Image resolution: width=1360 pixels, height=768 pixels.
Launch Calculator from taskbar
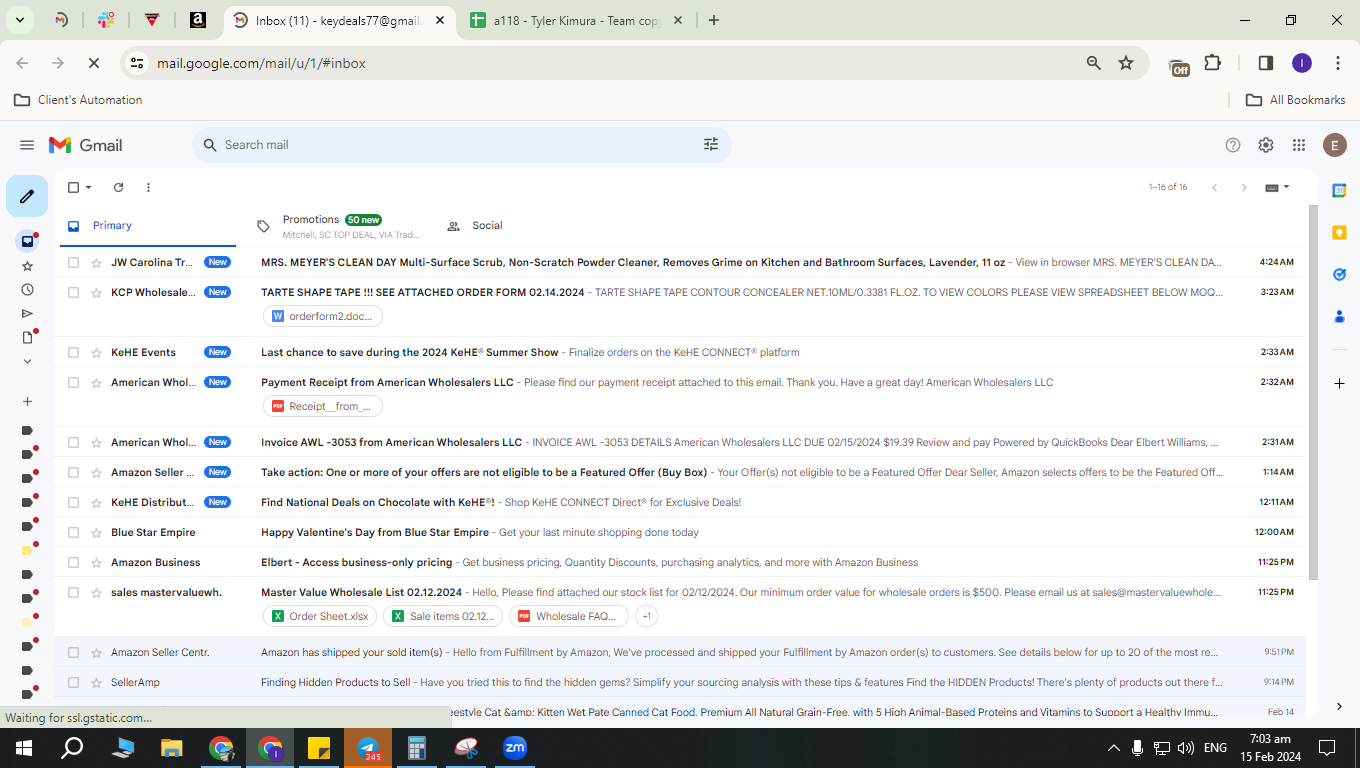(x=417, y=748)
